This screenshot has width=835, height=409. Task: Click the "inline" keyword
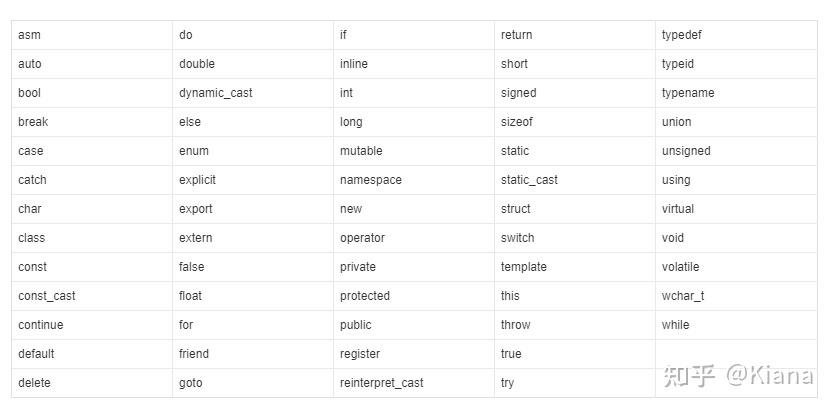354,64
